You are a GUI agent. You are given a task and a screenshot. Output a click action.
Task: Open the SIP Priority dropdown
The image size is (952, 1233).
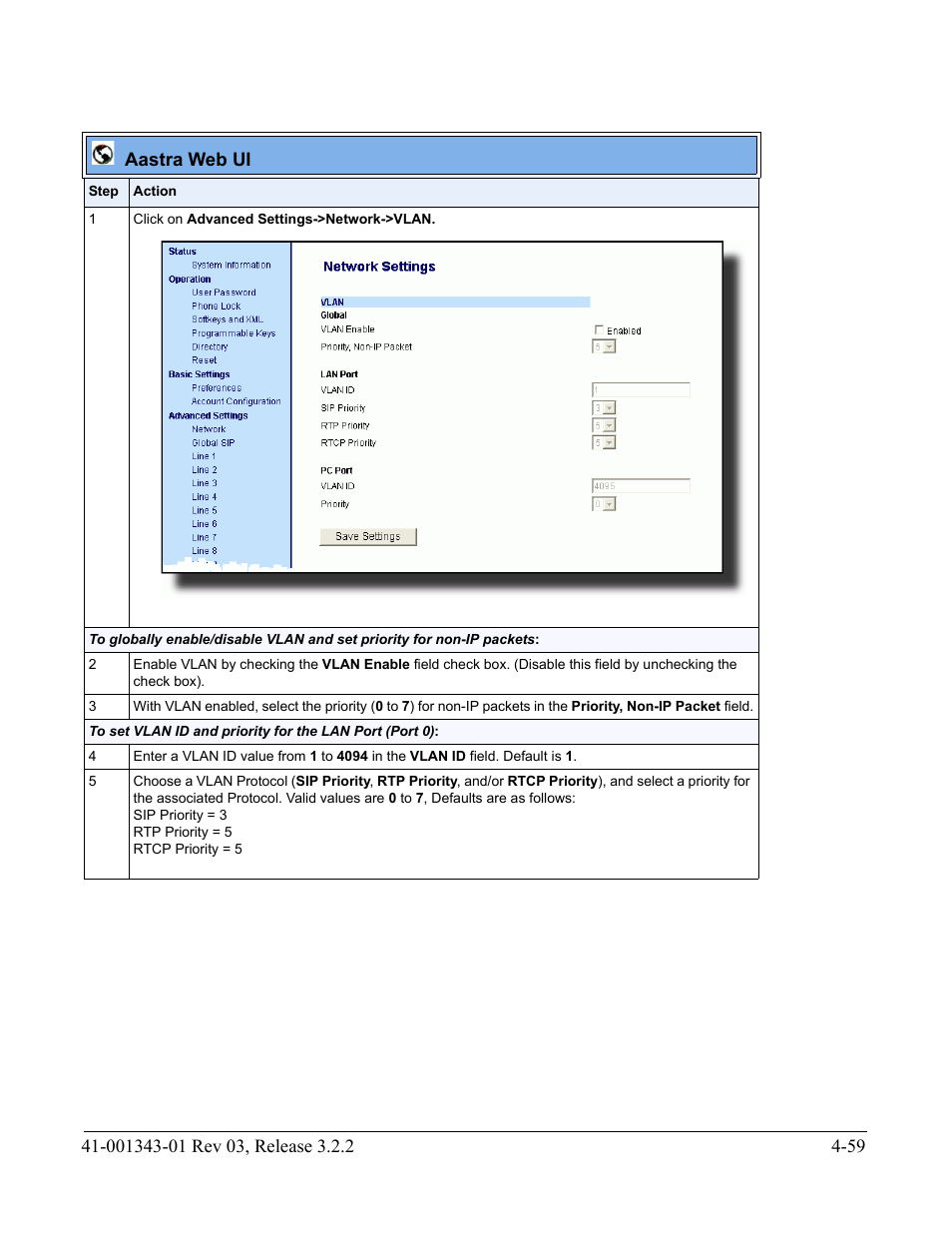tap(604, 407)
